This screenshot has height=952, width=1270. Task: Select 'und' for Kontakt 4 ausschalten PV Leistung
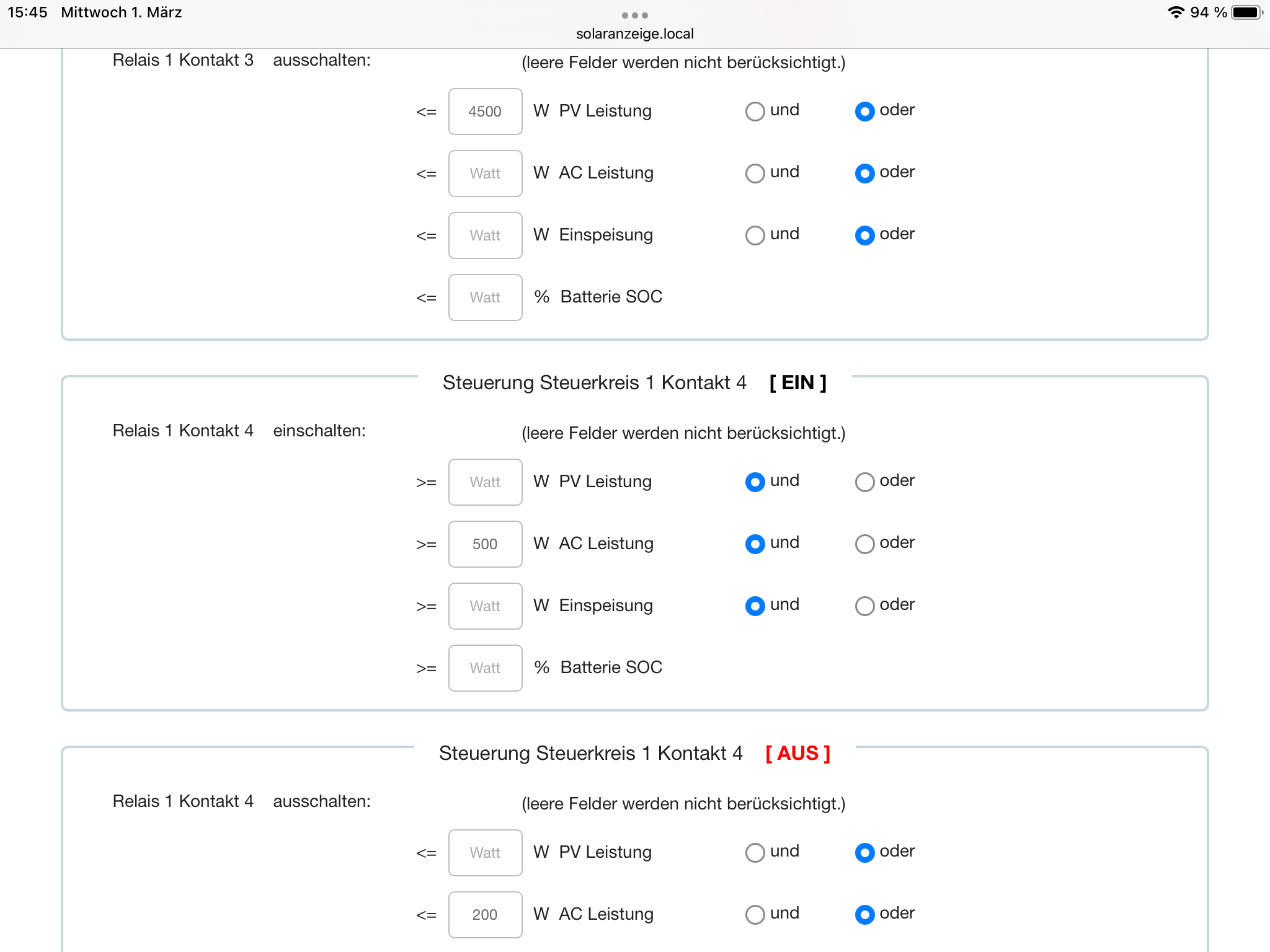(755, 853)
